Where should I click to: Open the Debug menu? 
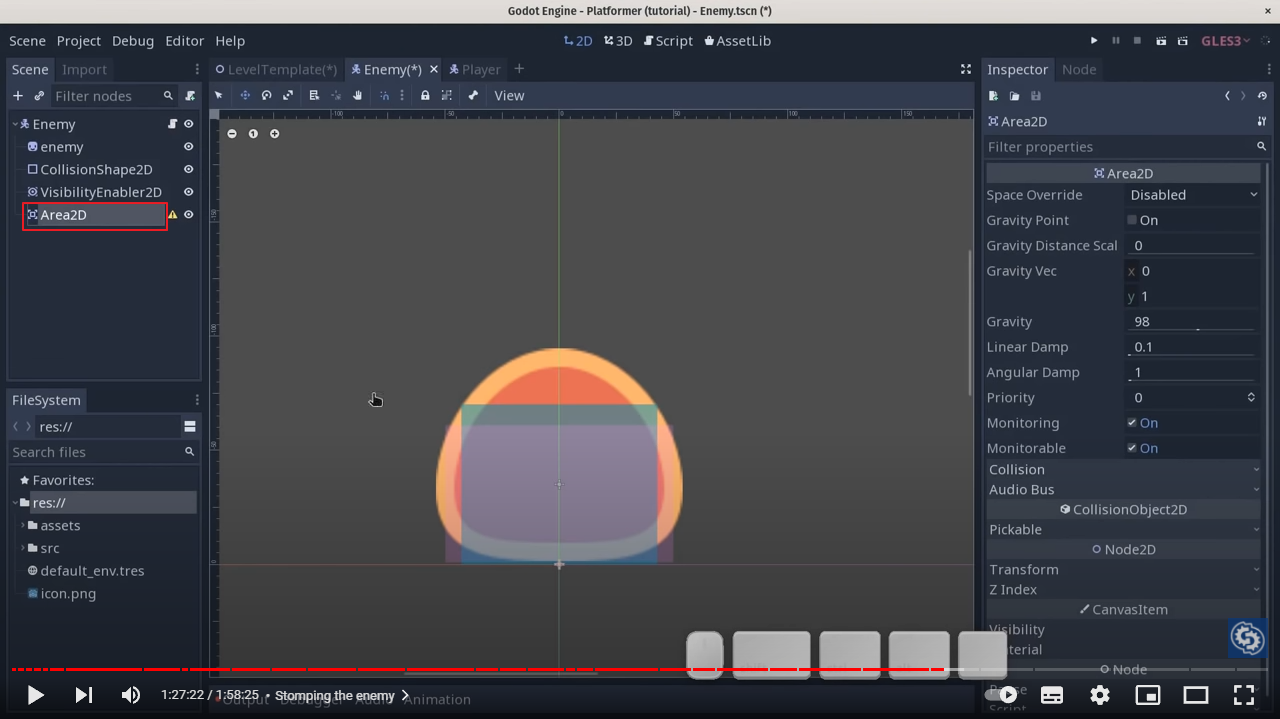(x=133, y=41)
